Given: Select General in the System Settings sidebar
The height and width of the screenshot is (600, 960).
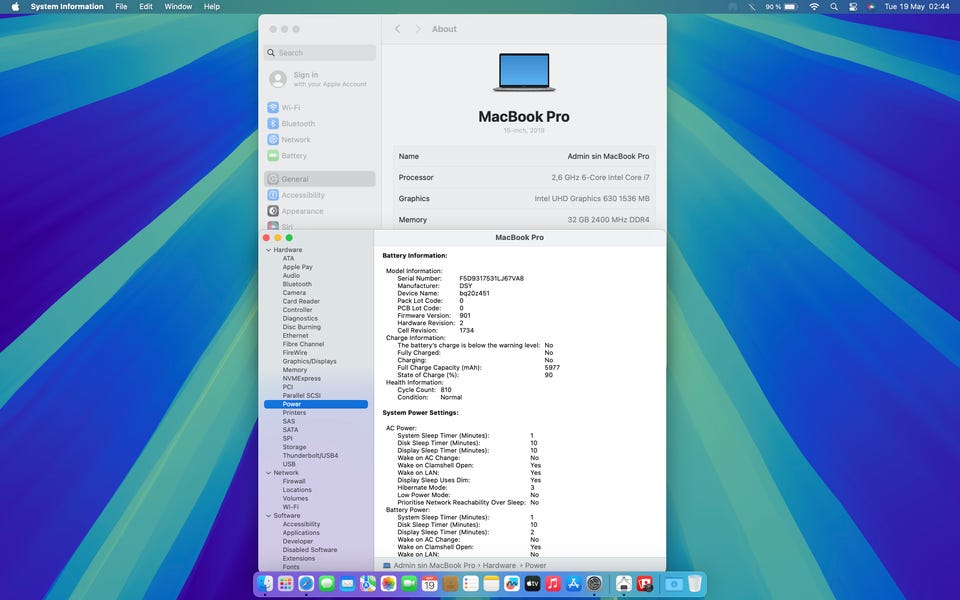Looking at the screenshot, I should 320,179.
